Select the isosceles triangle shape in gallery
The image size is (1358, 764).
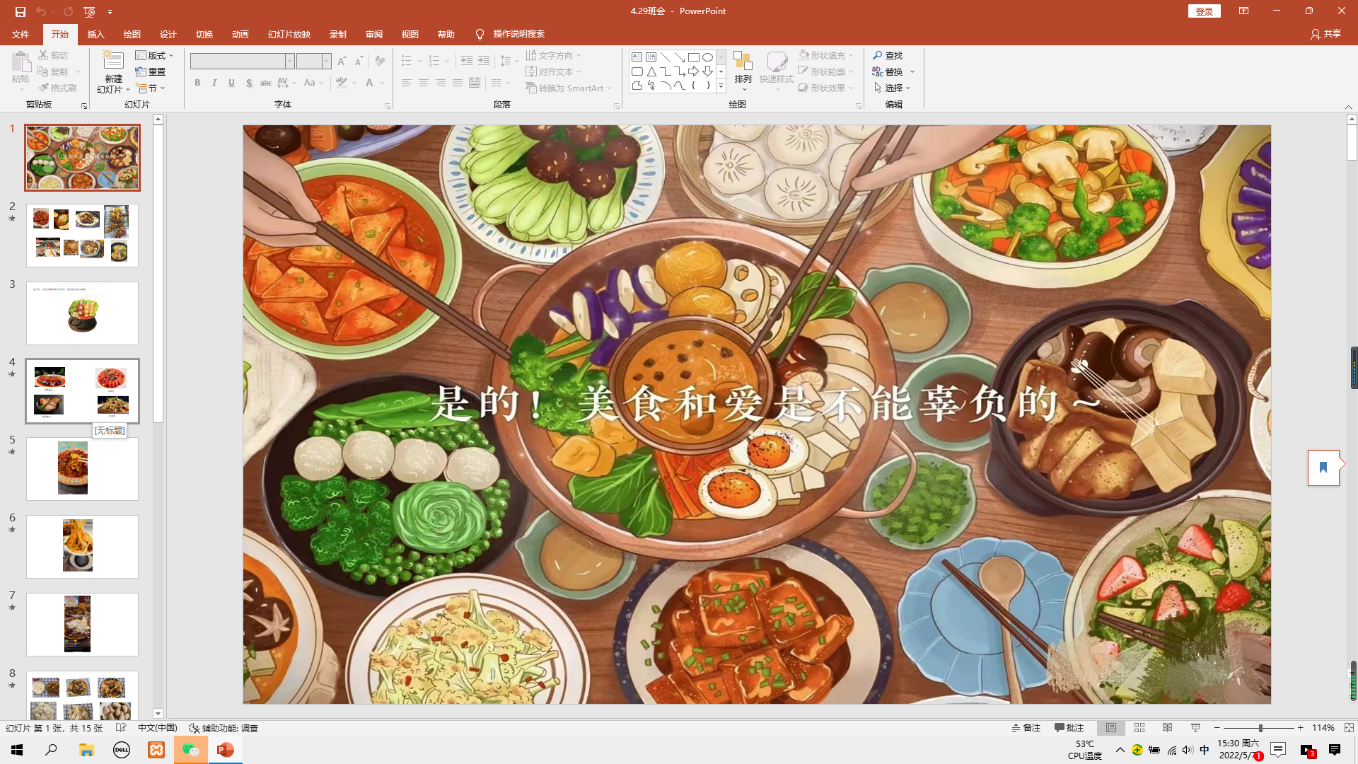click(651, 71)
